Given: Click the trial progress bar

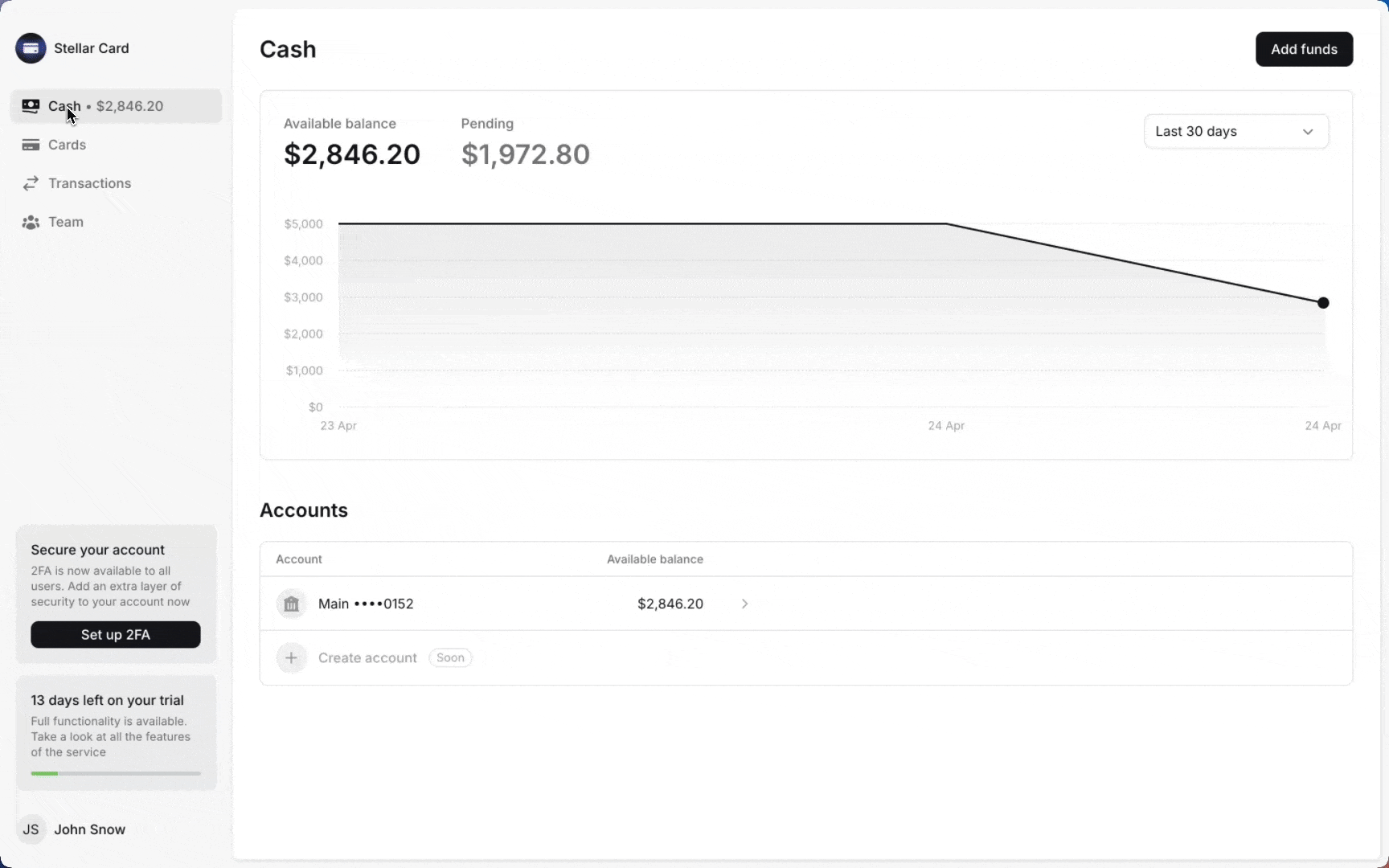Looking at the screenshot, I should pyautogui.click(x=116, y=773).
